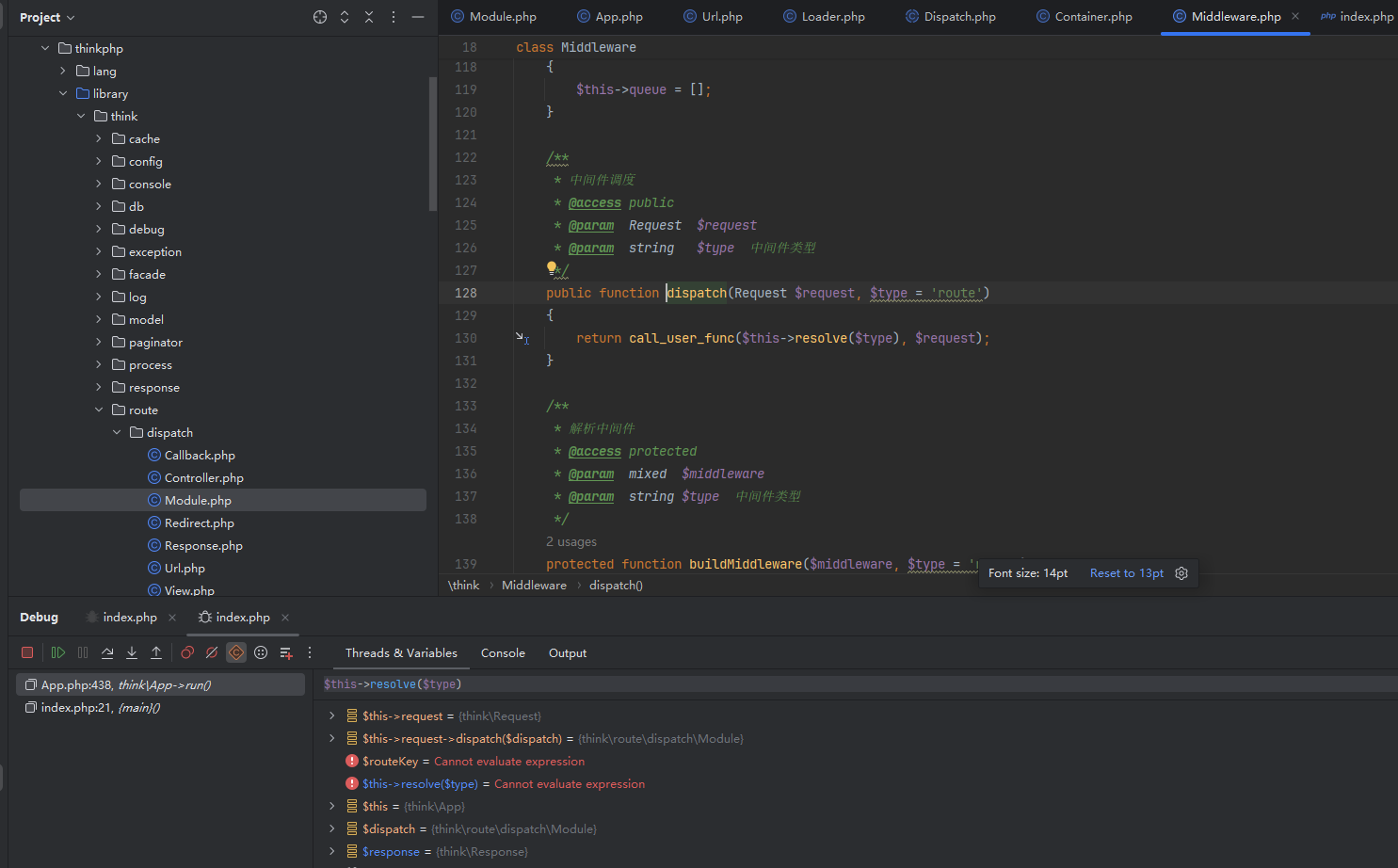Select opened file target icon in Project panel
Image resolution: width=1398 pixels, height=868 pixels.
coord(320,17)
